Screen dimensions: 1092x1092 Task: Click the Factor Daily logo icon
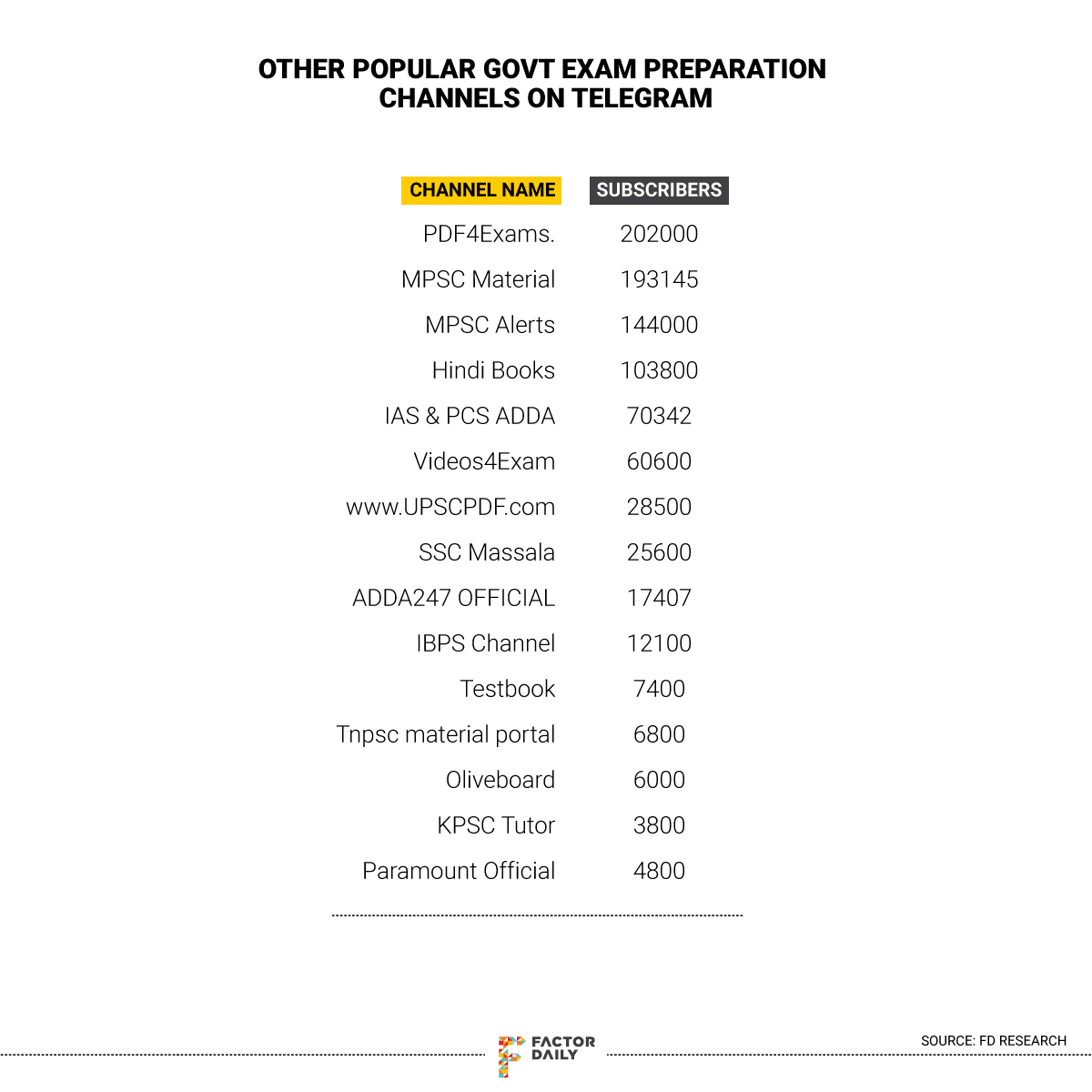[511, 1056]
